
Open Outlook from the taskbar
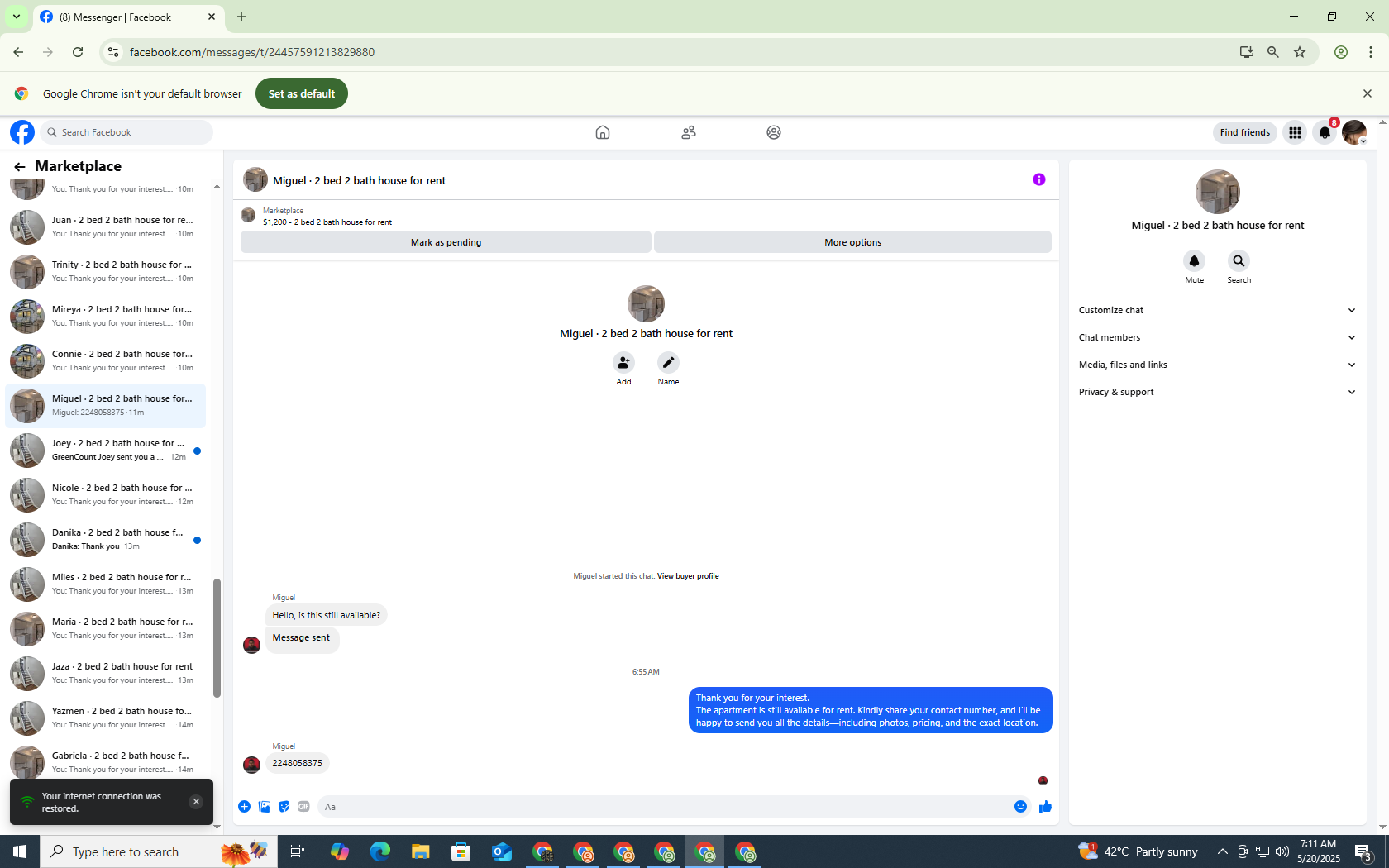[502, 851]
